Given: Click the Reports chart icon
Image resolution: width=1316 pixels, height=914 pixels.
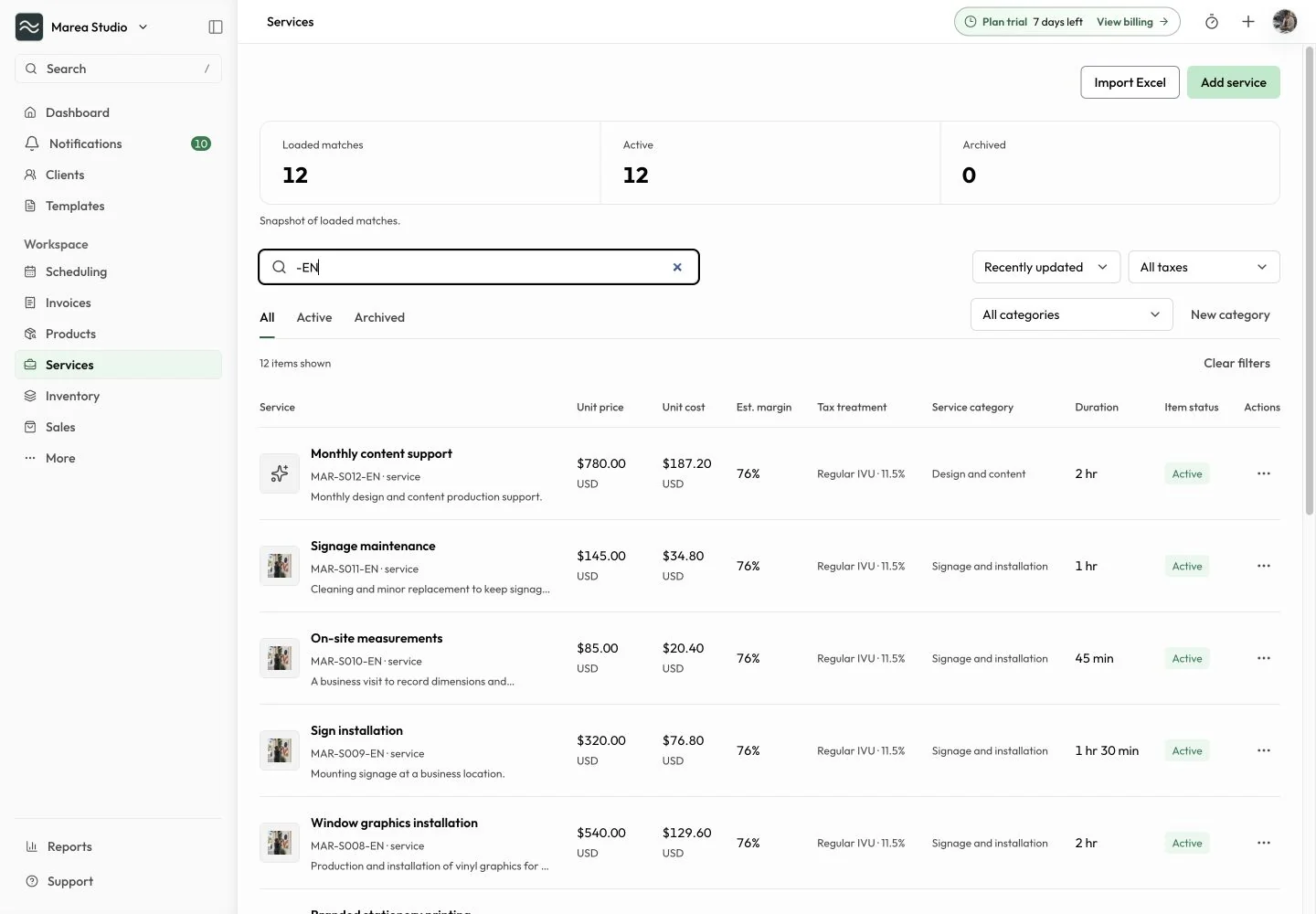Looking at the screenshot, I should [32, 846].
